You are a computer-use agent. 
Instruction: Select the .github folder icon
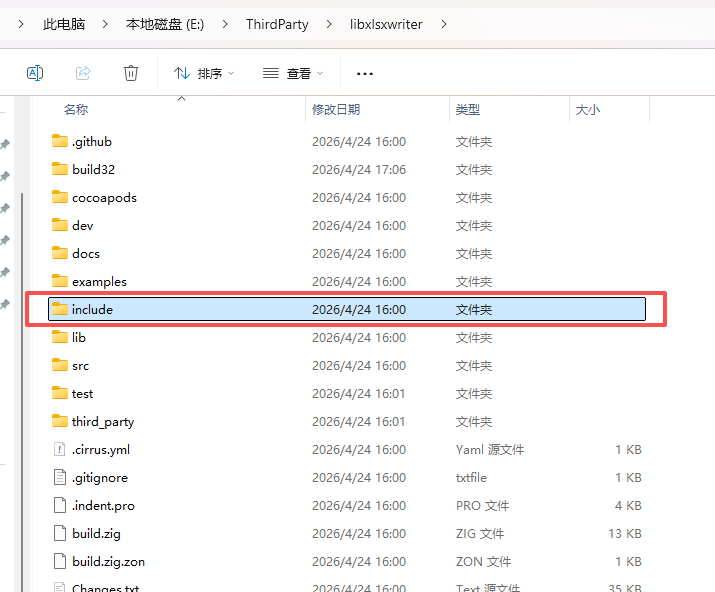(x=60, y=141)
